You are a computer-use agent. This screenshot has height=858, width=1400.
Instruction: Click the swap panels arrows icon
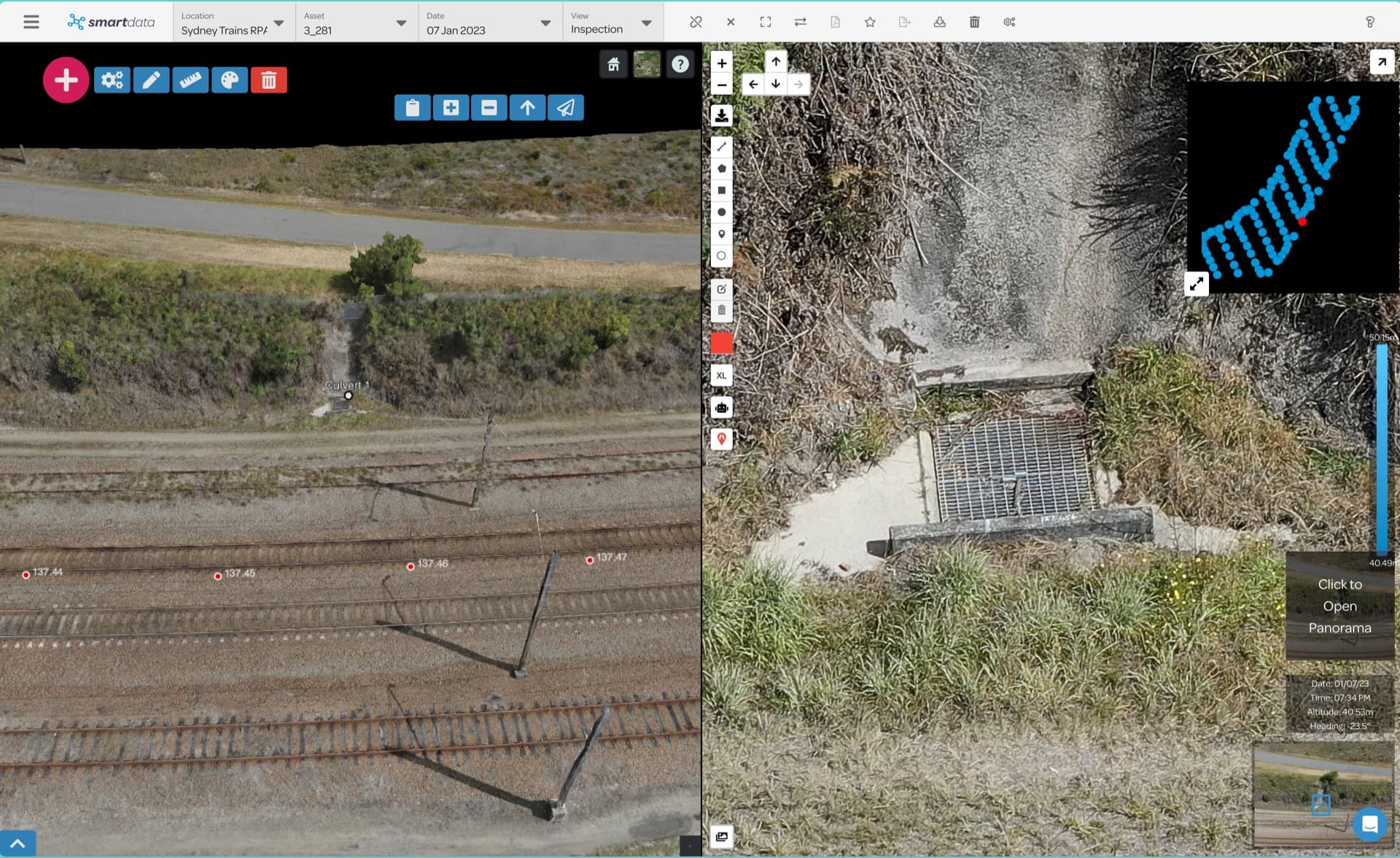(x=801, y=22)
